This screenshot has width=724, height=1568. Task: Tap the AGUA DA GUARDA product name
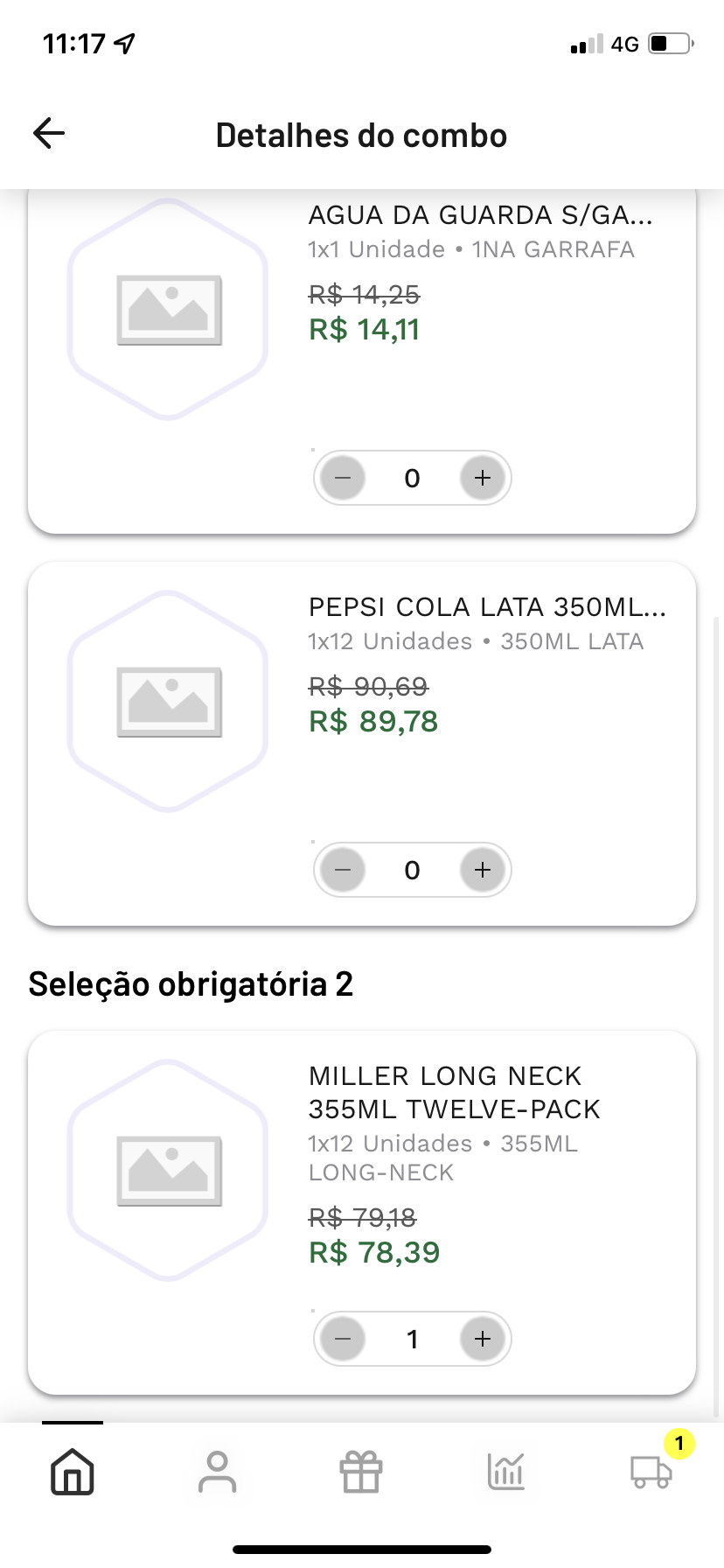point(480,215)
